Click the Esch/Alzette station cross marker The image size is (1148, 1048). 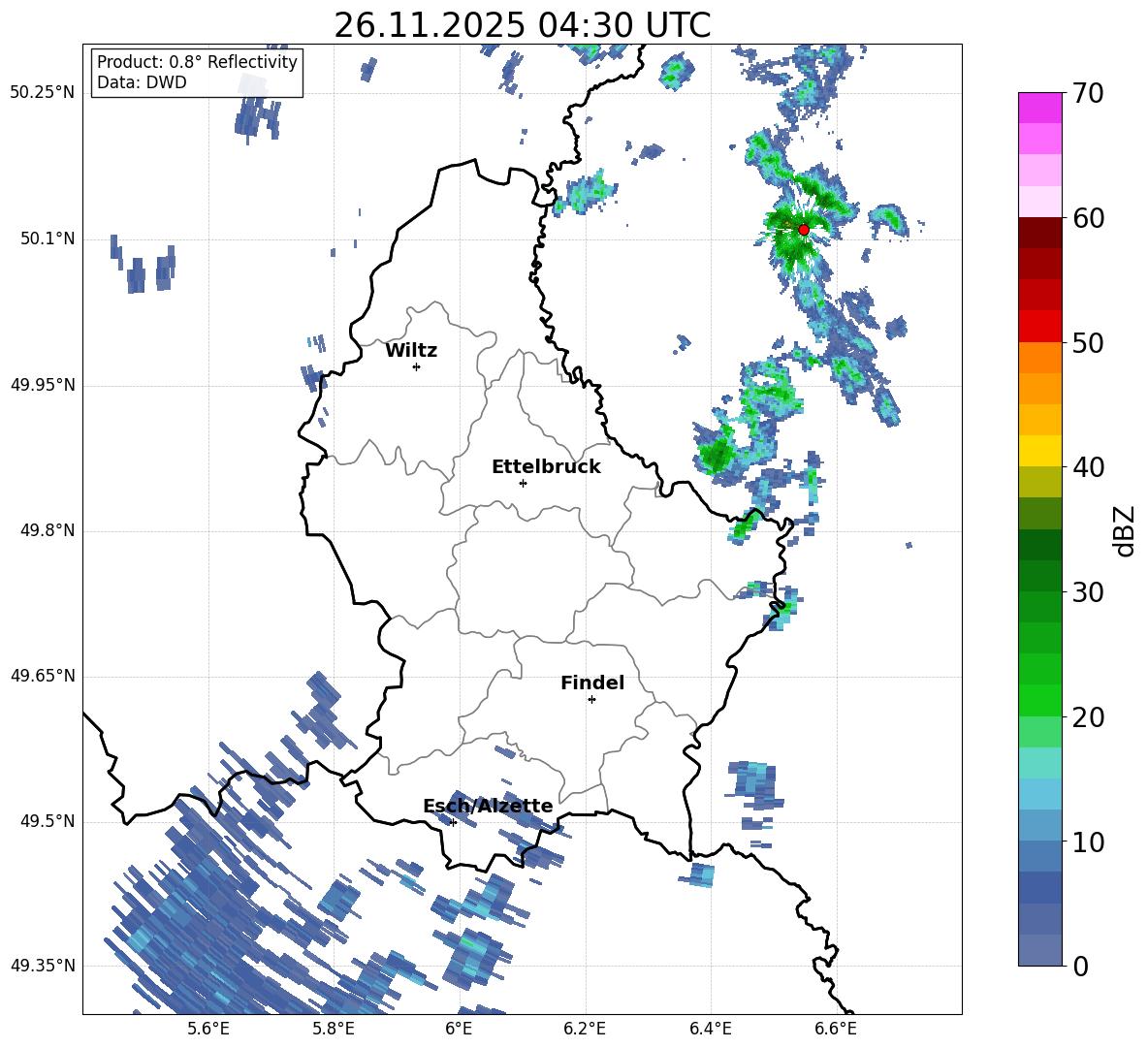click(453, 822)
